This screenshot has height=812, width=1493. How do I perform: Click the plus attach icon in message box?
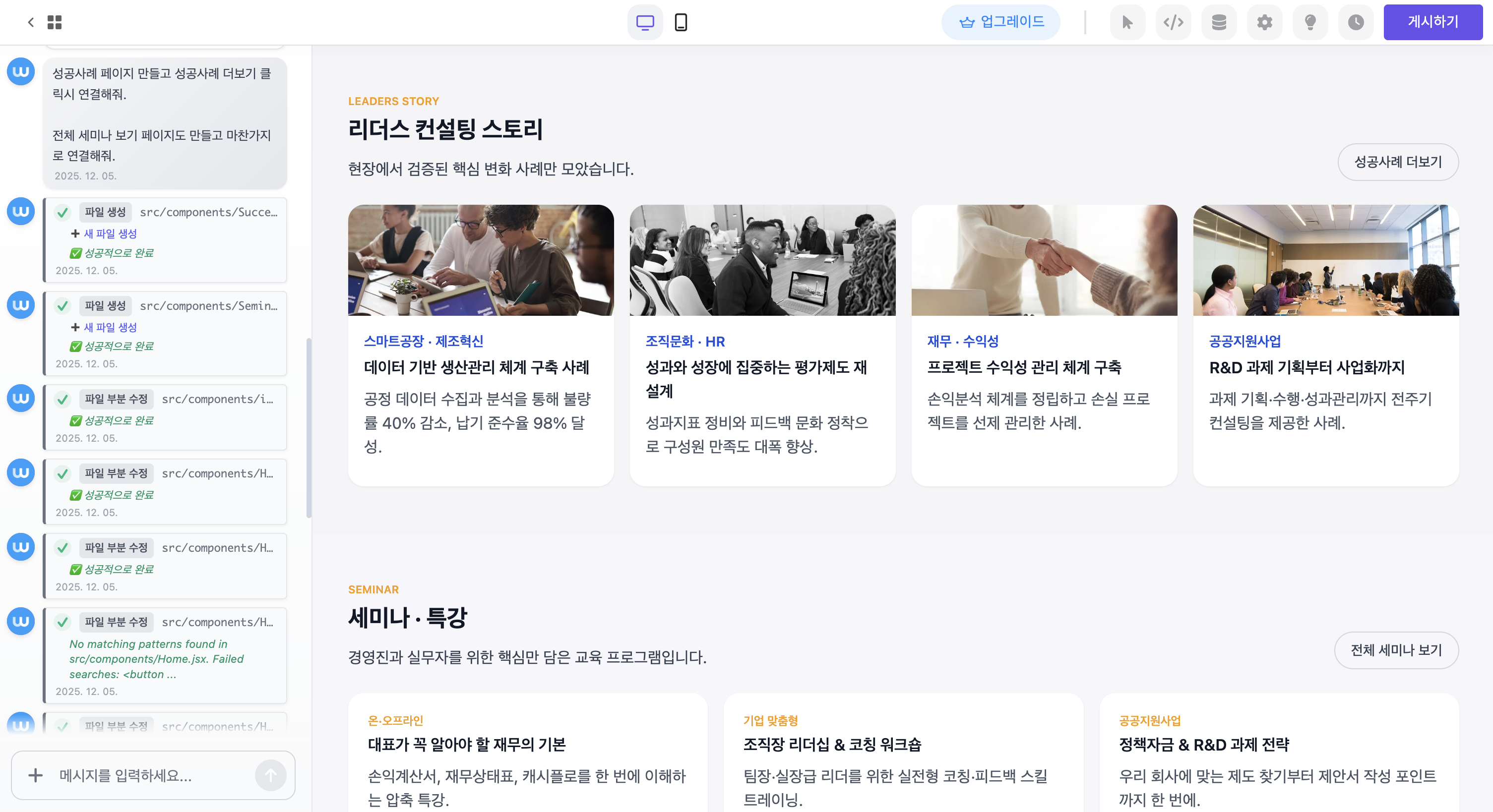35,775
